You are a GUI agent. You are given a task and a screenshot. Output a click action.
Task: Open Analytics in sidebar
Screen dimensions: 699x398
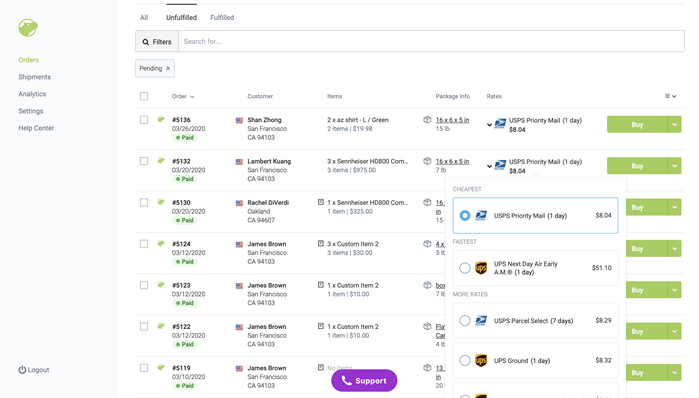click(x=32, y=94)
